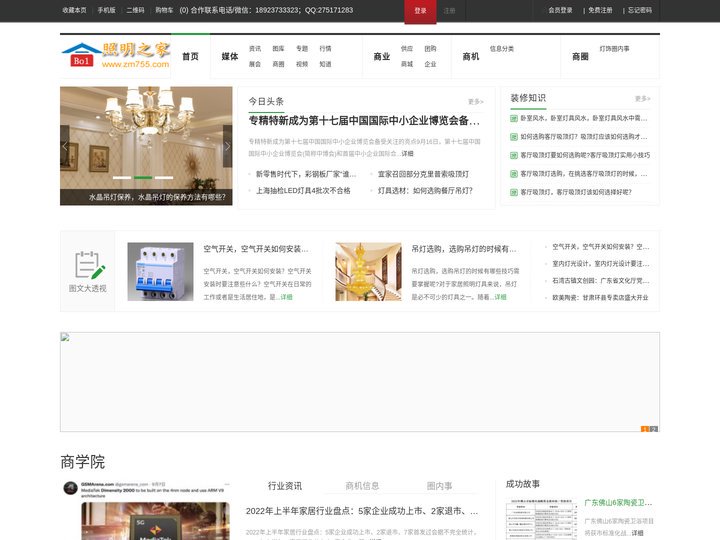This screenshot has width=720, height=540.
Task: Select the green middle carousel indicator
Action: [143, 177]
